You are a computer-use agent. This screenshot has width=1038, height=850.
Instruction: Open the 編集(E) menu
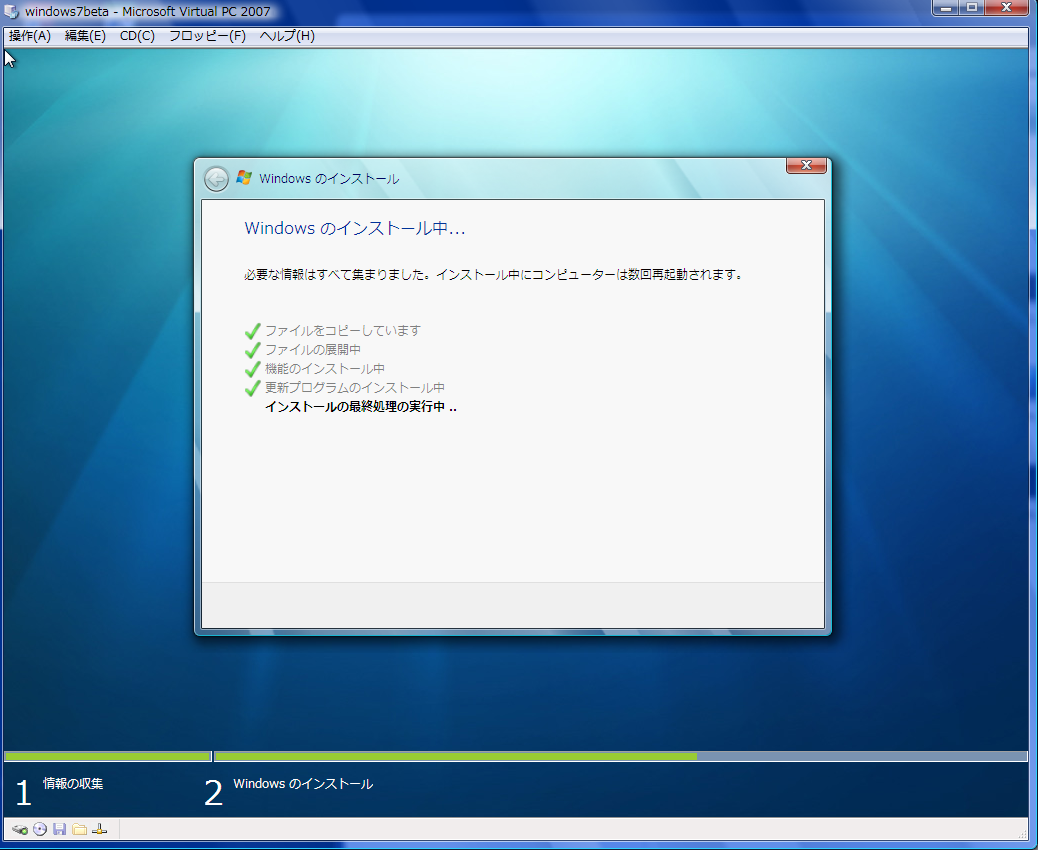[x=85, y=36]
